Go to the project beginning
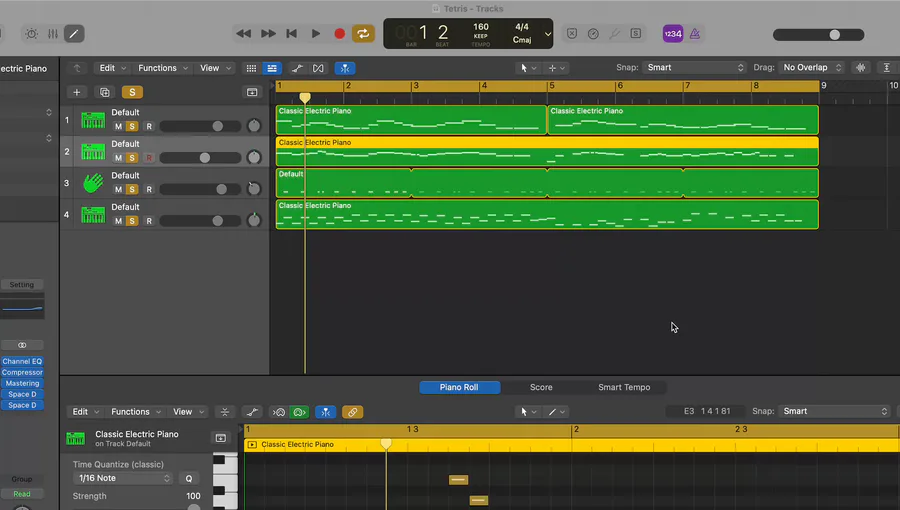The image size is (900, 510). coord(292,34)
